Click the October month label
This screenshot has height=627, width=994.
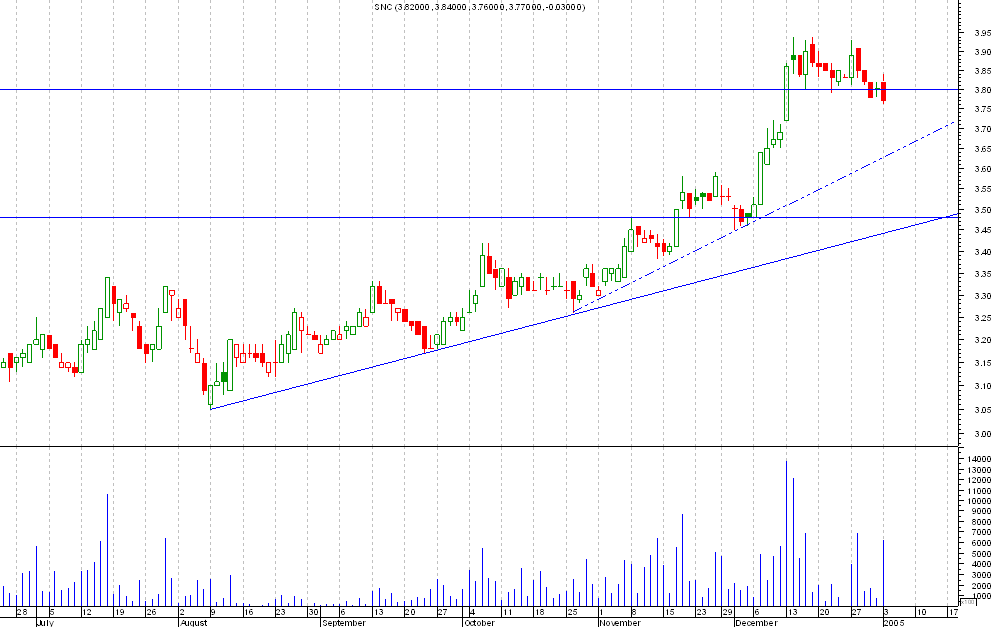479,623
